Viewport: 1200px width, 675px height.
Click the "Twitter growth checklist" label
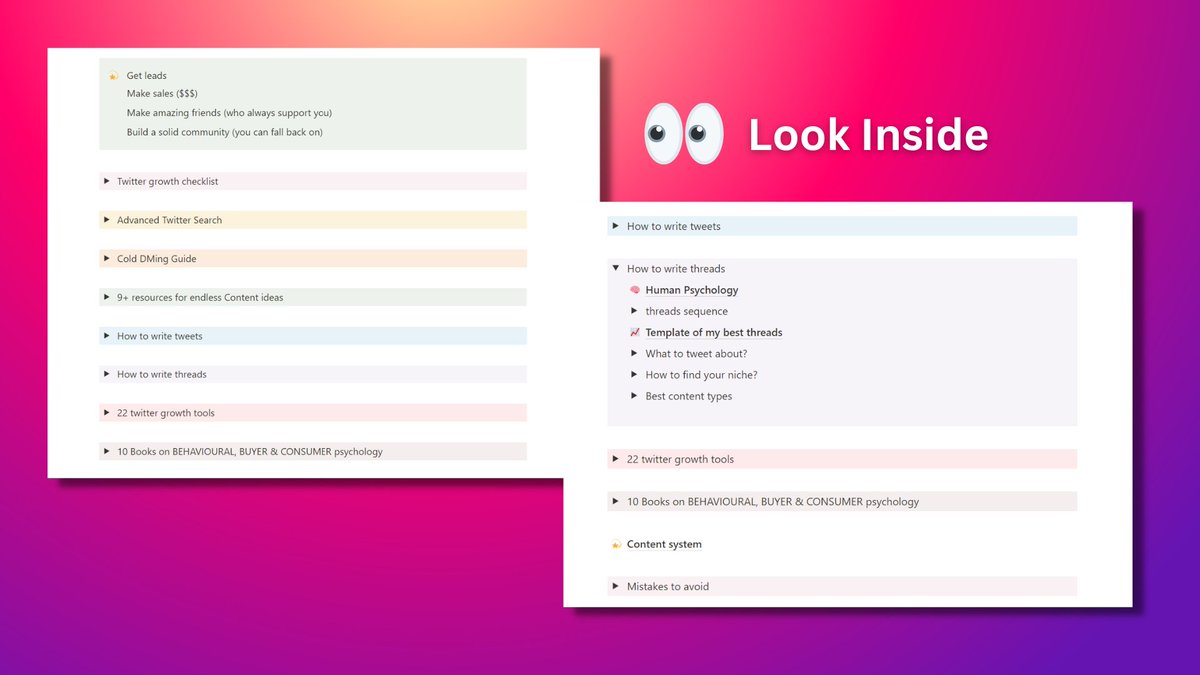click(x=167, y=182)
